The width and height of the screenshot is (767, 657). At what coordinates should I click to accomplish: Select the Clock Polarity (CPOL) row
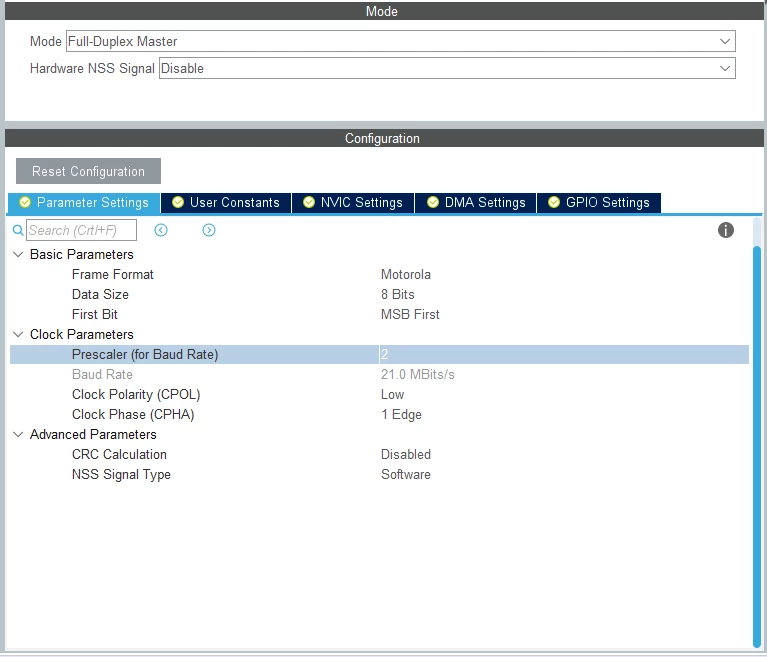[x=379, y=395]
